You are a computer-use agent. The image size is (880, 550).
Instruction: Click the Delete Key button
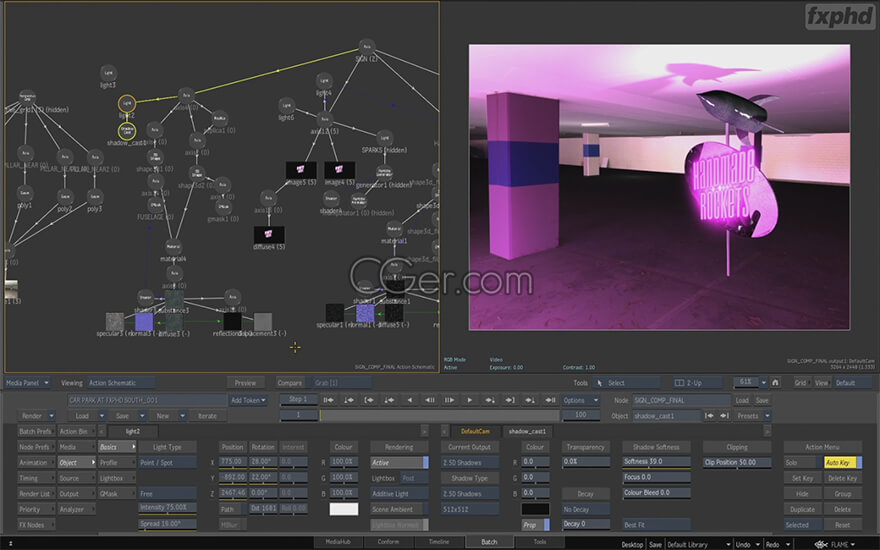pyautogui.click(x=842, y=478)
